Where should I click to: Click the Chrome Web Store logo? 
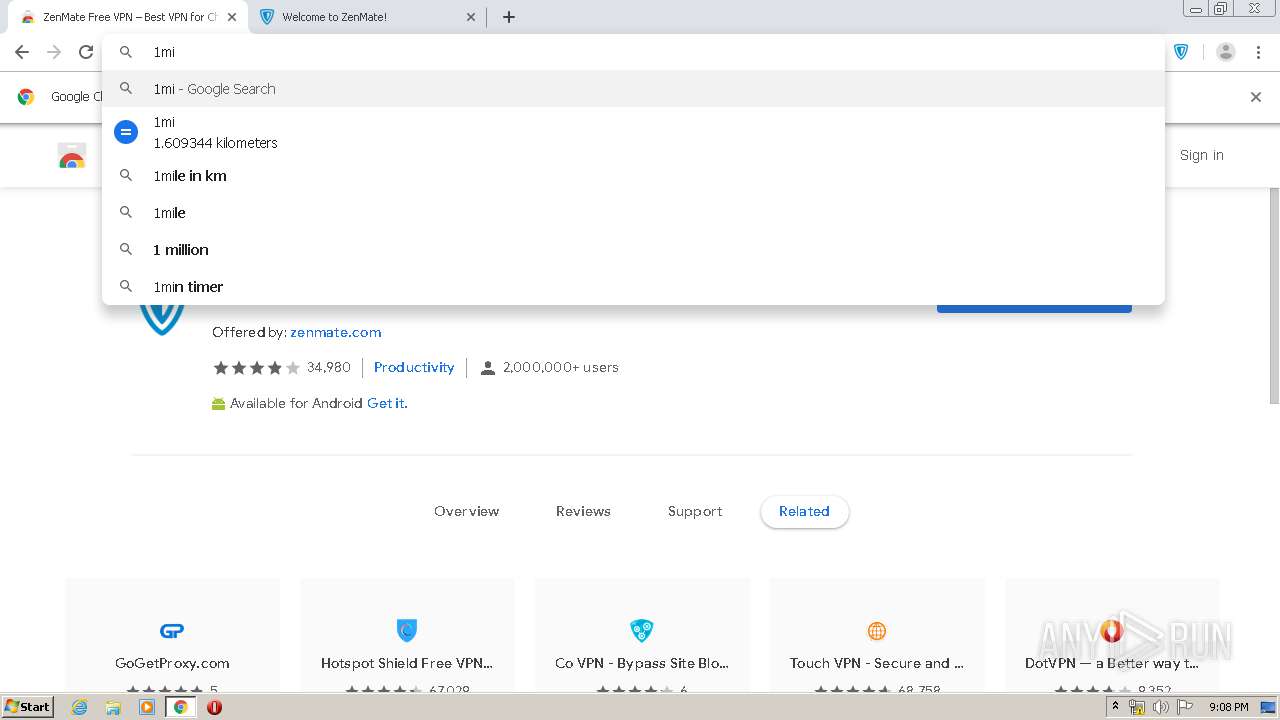point(72,156)
